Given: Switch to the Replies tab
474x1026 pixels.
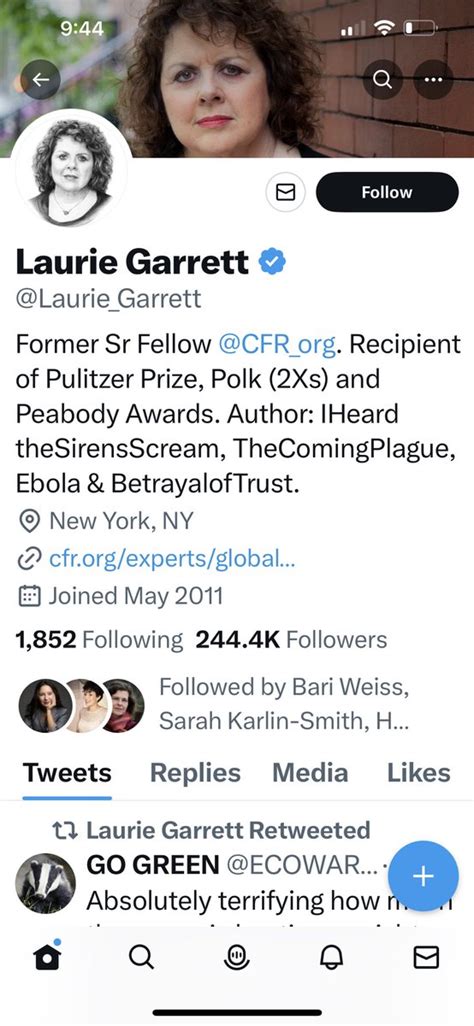Looking at the screenshot, I should (x=195, y=773).
